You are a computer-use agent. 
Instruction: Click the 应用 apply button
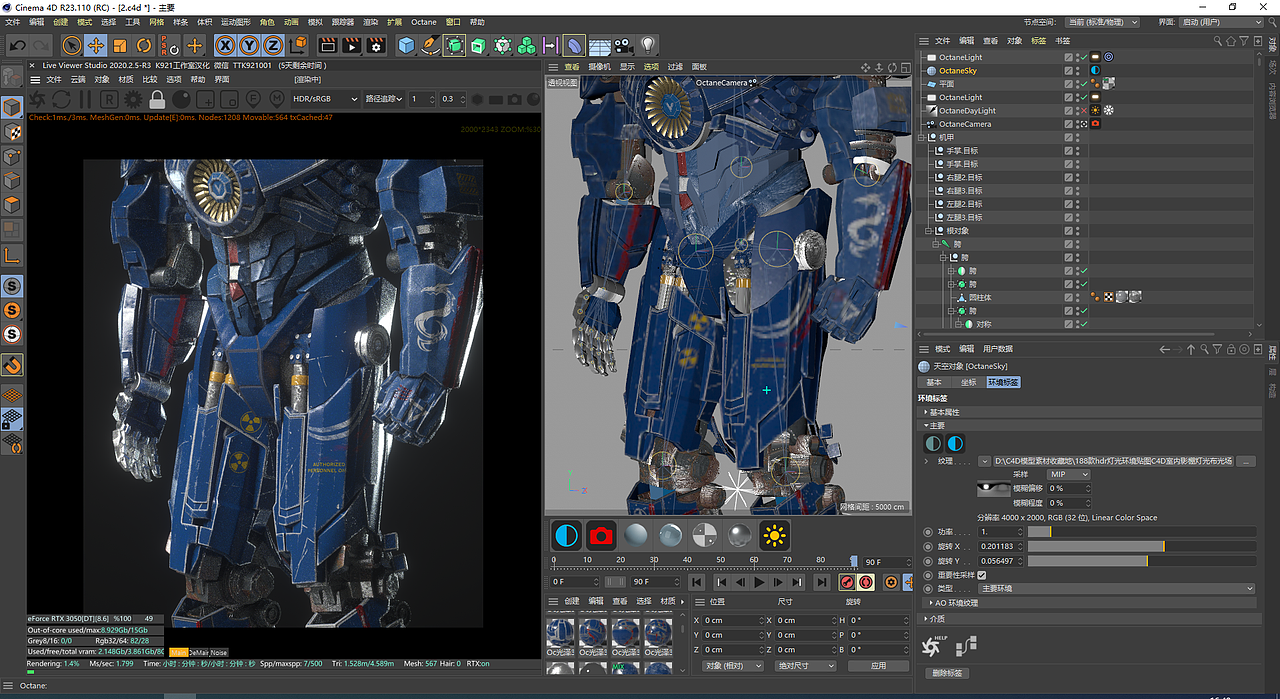coord(878,666)
